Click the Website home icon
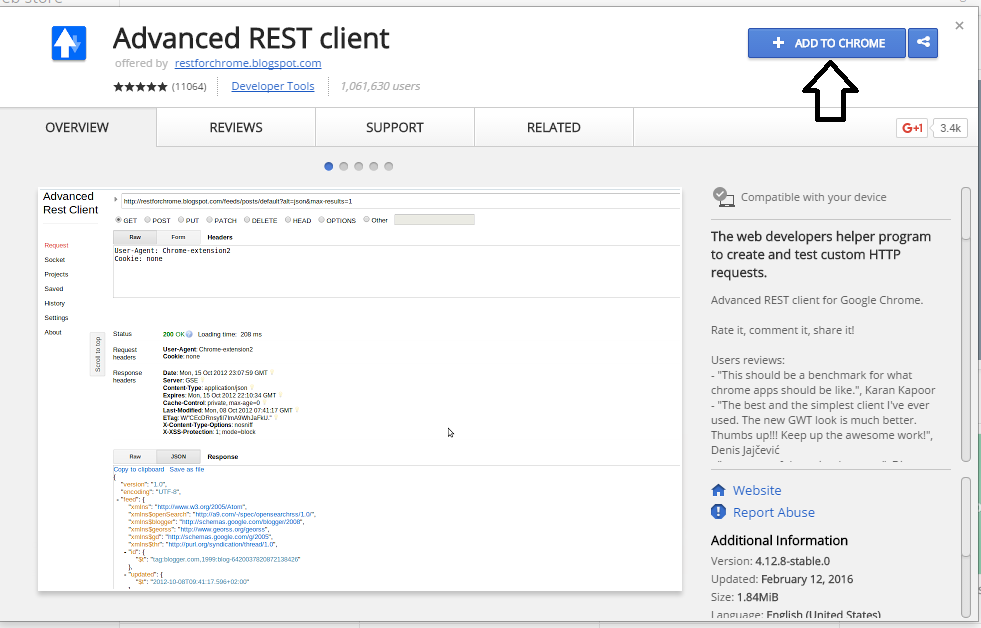Screen dimensions: 981x628 [718, 490]
